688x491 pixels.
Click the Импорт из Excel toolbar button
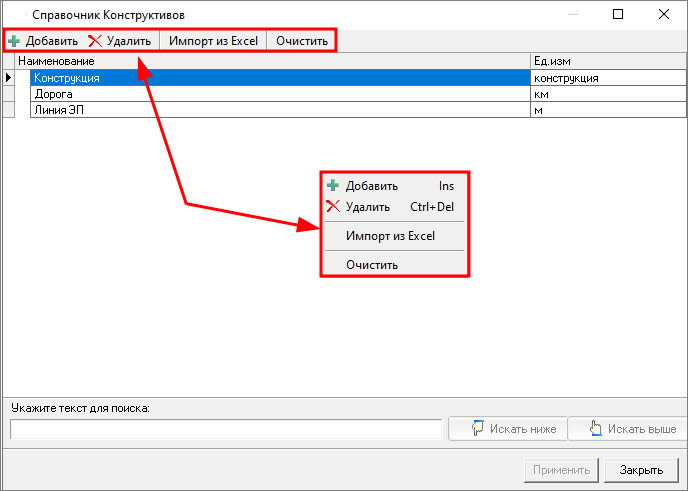pos(213,42)
